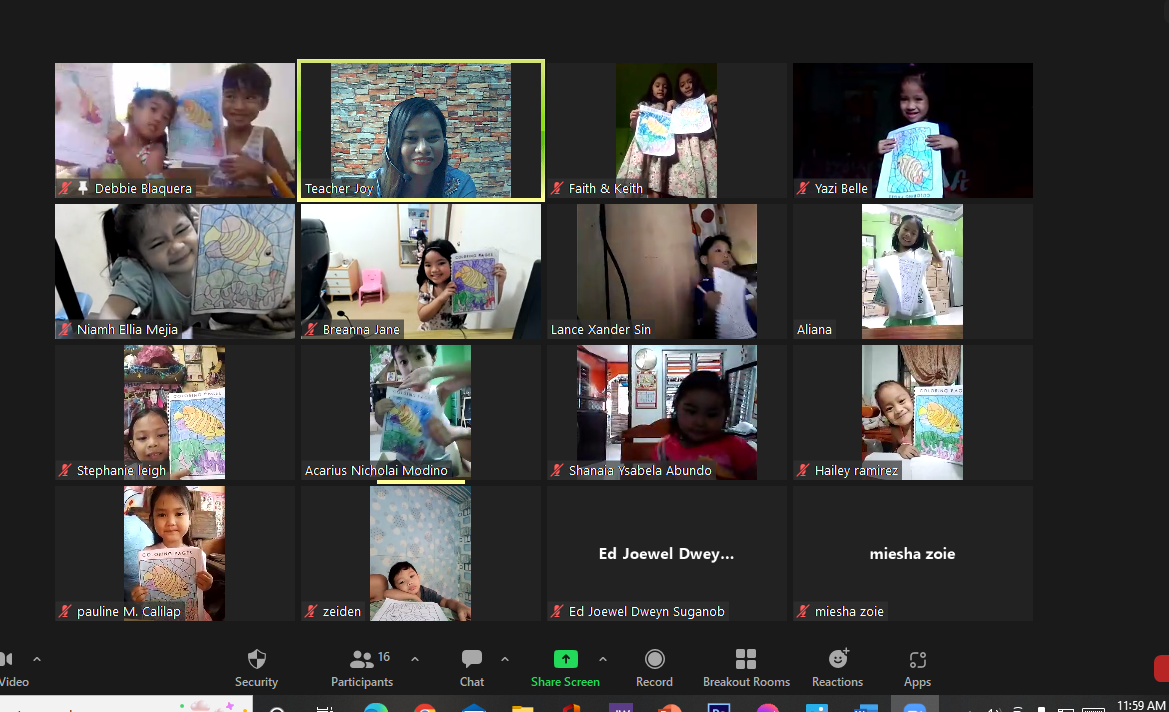Click the 'Debbie Blaquera' name label
This screenshot has height=712, width=1169.
(143, 189)
